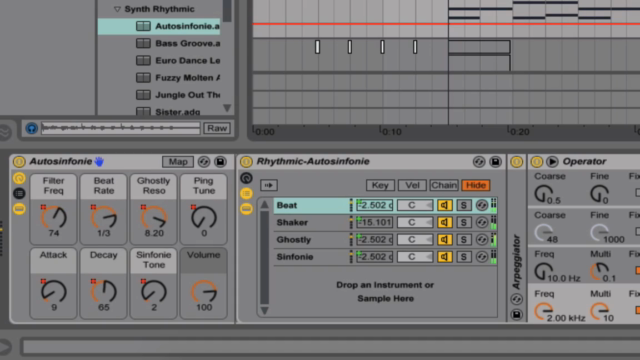Show chain list selector in Autosinfonie

pos(19,193)
